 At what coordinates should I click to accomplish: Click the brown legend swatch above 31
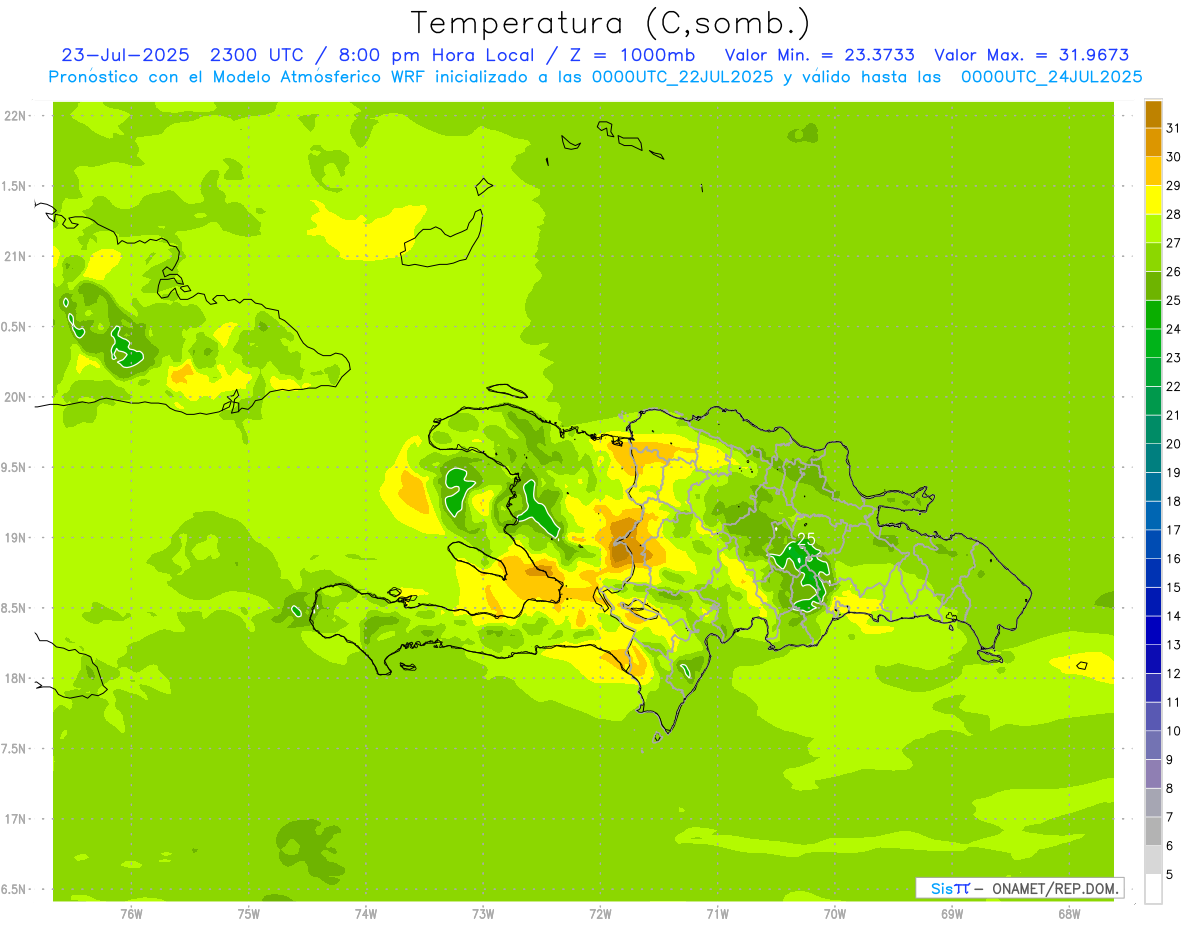click(x=1153, y=115)
